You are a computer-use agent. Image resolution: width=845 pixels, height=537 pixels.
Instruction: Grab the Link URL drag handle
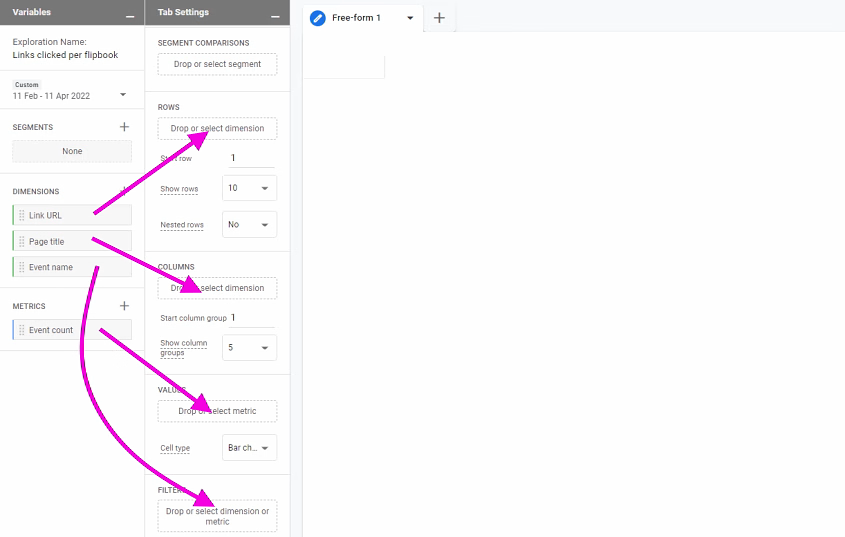click(22, 215)
